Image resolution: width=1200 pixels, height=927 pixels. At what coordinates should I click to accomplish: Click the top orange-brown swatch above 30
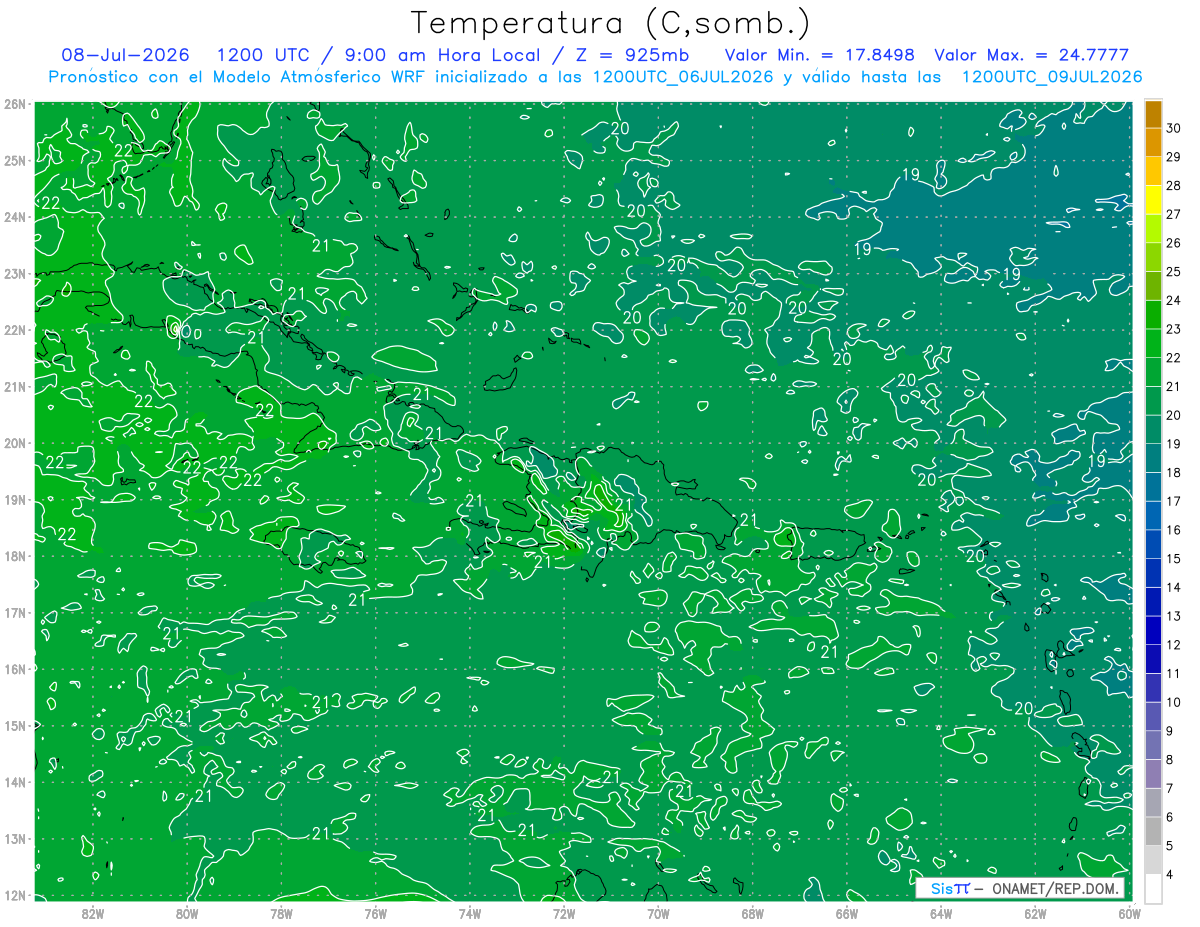[x=1154, y=114]
